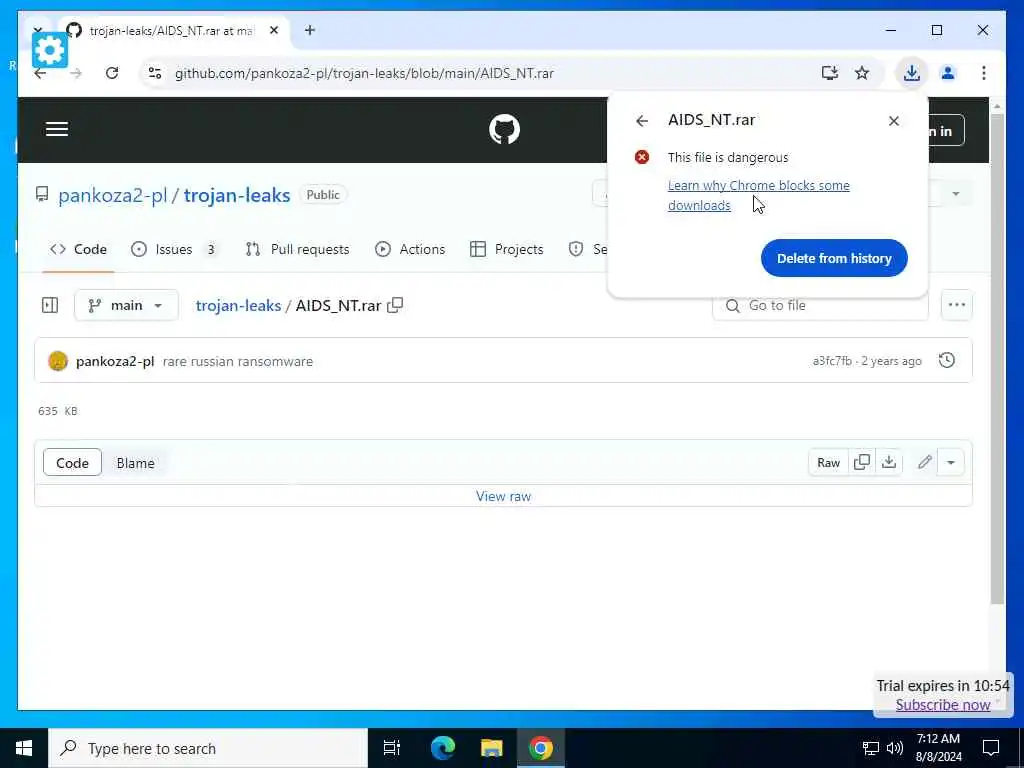Click the address bar URL
This screenshot has width=1024, height=768.
[x=364, y=73]
